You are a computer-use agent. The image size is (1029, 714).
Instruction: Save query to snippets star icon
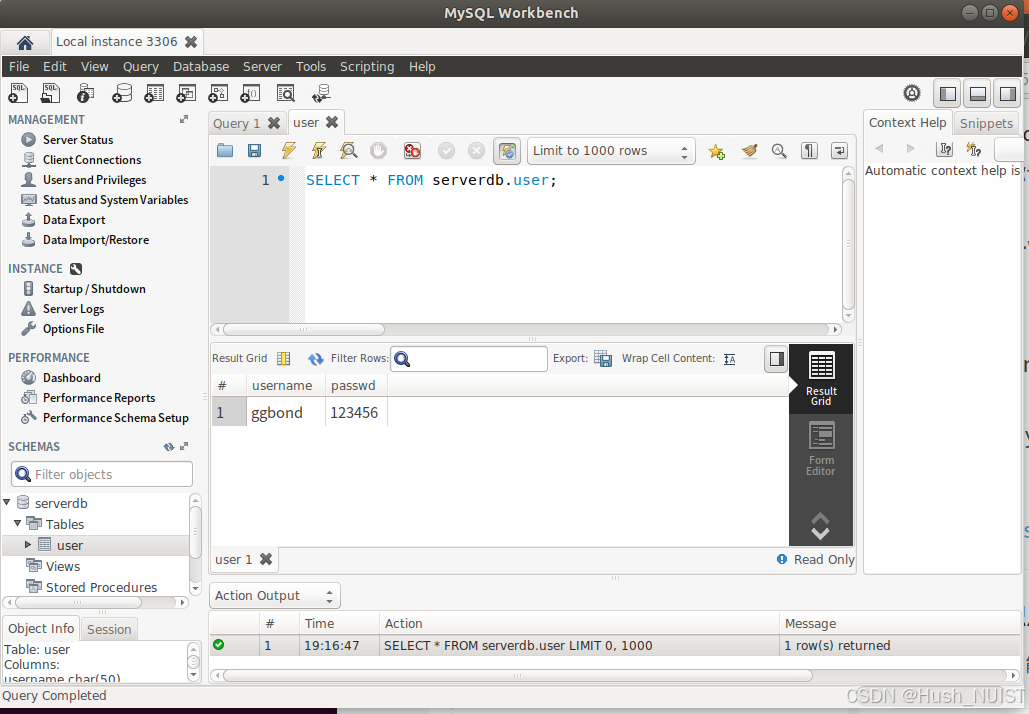(x=717, y=152)
